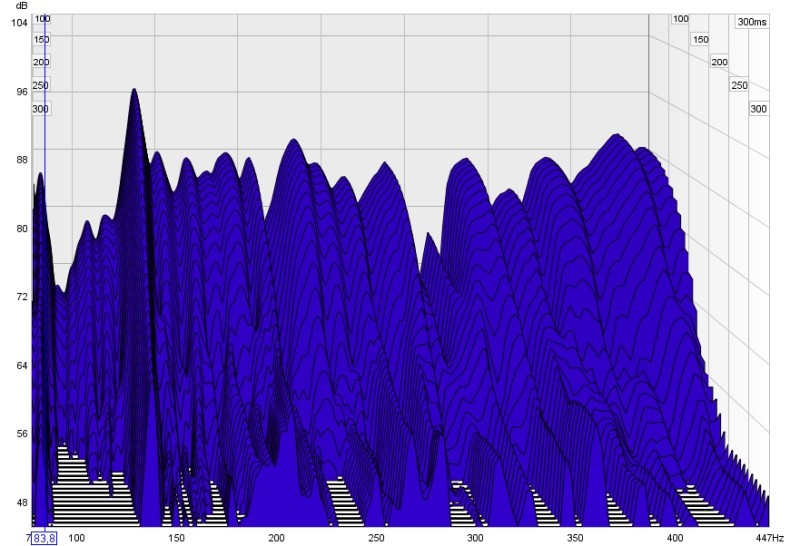The image size is (800, 546).
Task: Click the 72 dB level axis label
Action: pos(22,297)
